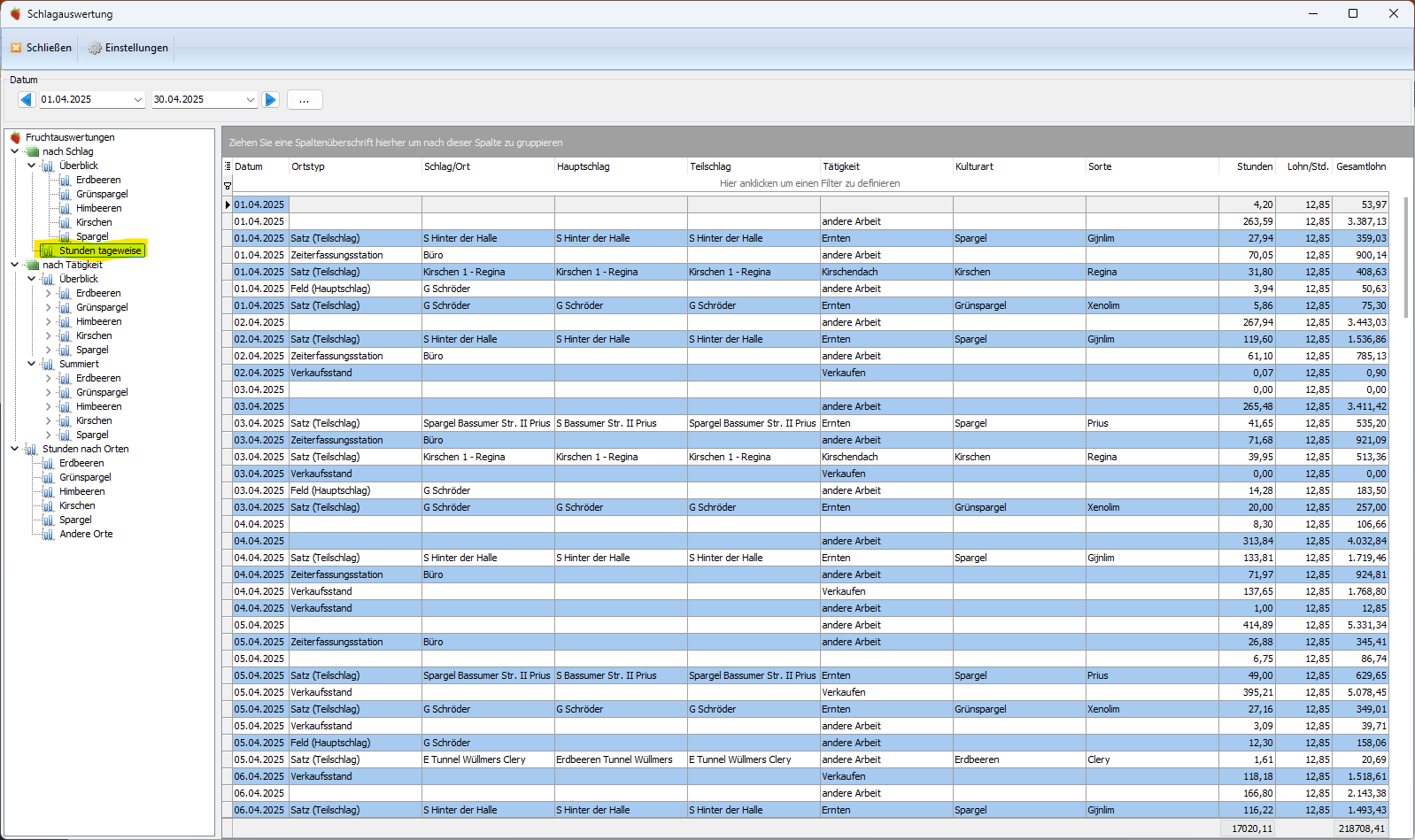Viewport: 1415px width, 840px height.
Task: Click Spargel chart icon under nach Schlag
Action: point(66,236)
